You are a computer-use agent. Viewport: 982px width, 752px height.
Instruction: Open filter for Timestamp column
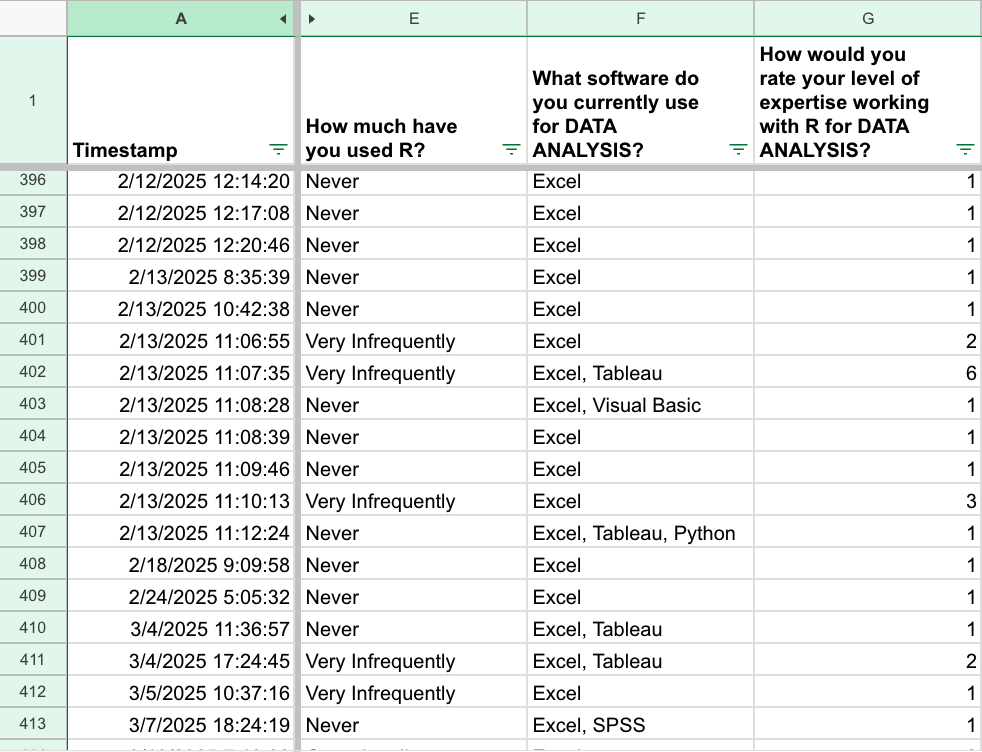pyautogui.click(x=278, y=150)
